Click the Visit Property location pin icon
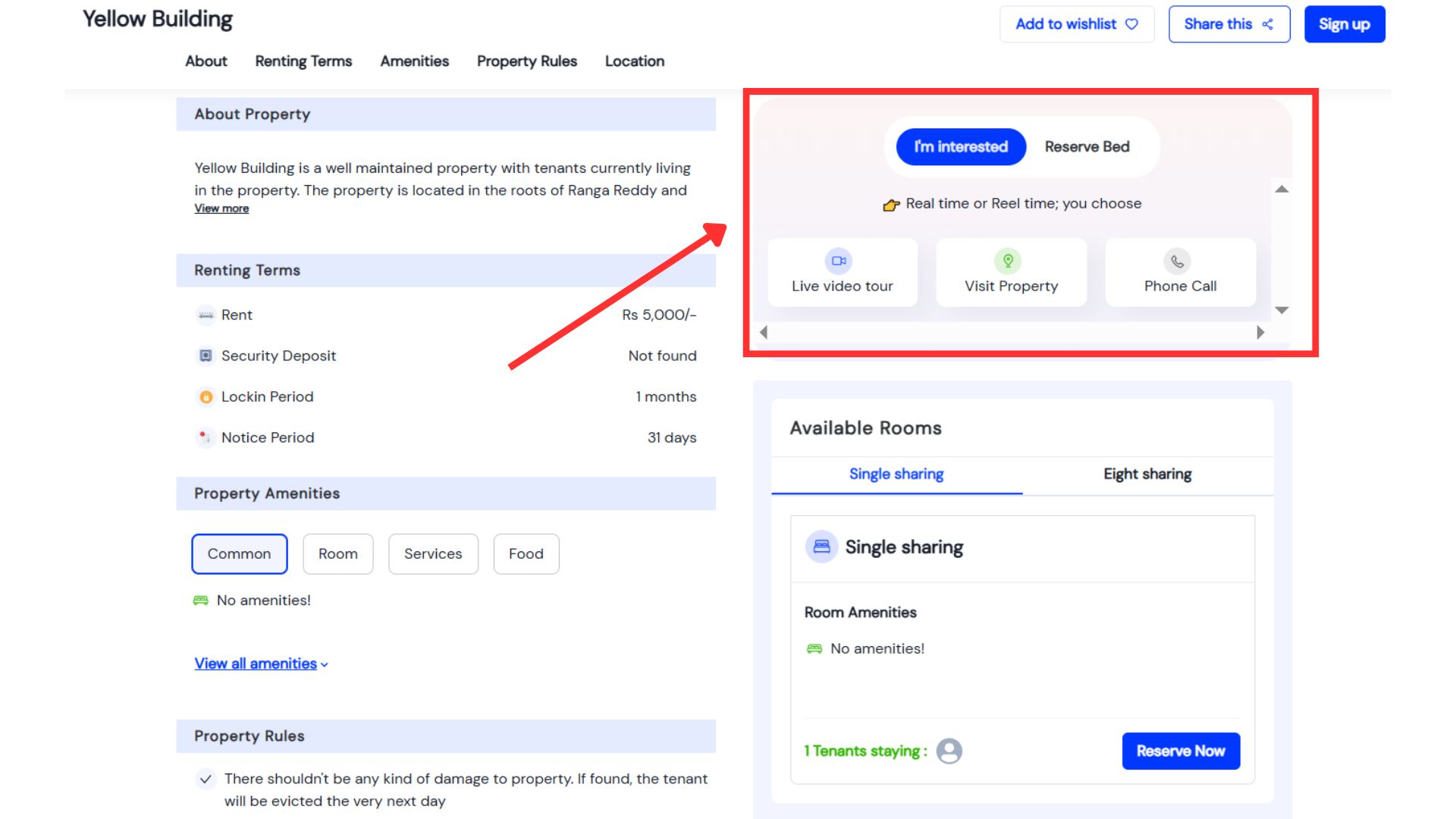 (1008, 261)
